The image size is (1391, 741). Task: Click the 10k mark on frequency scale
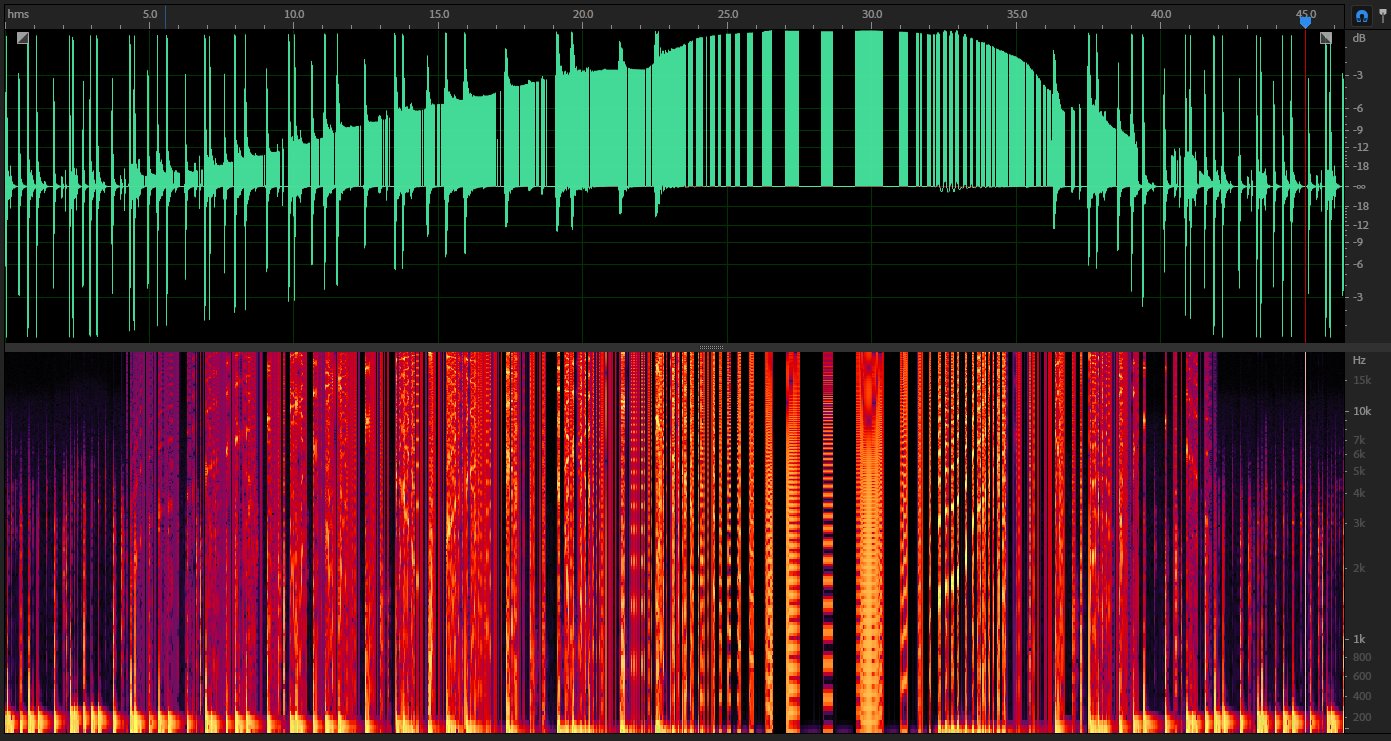[x=1361, y=411]
